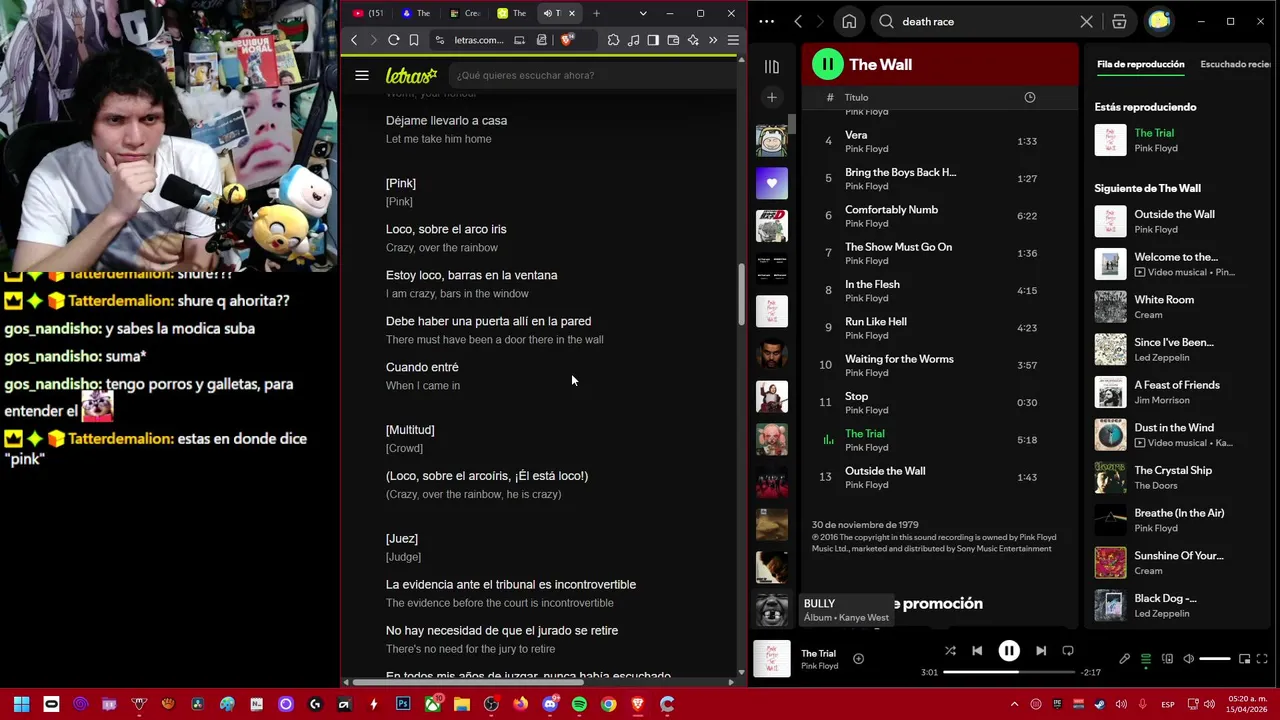Open Liked Songs in Spotify sidebar
This screenshot has height=720, width=1280.
(771, 183)
